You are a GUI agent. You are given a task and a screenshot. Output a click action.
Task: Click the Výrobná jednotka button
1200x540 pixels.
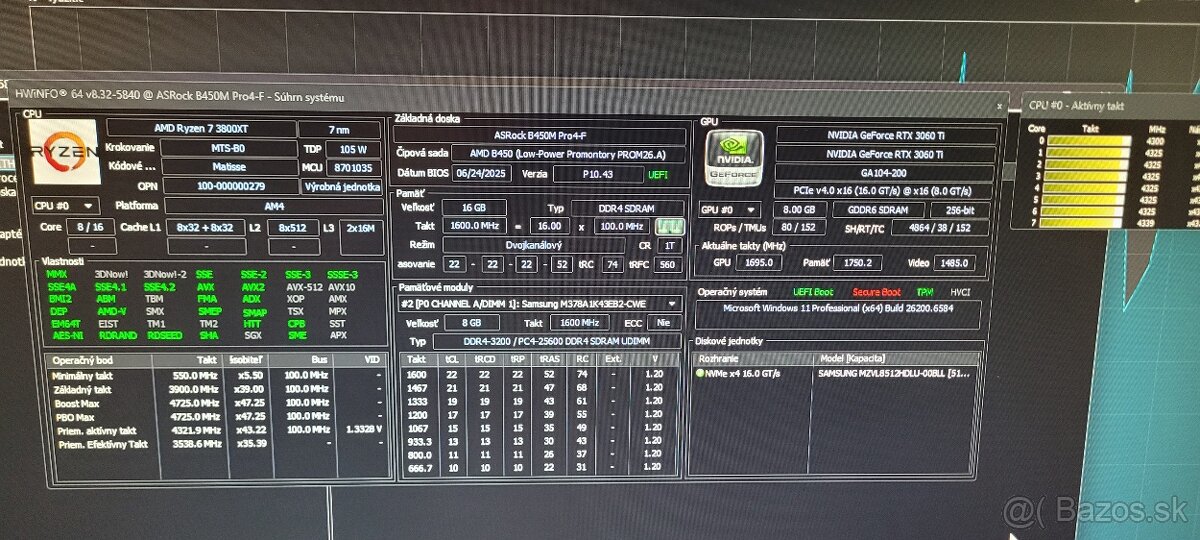tap(343, 187)
